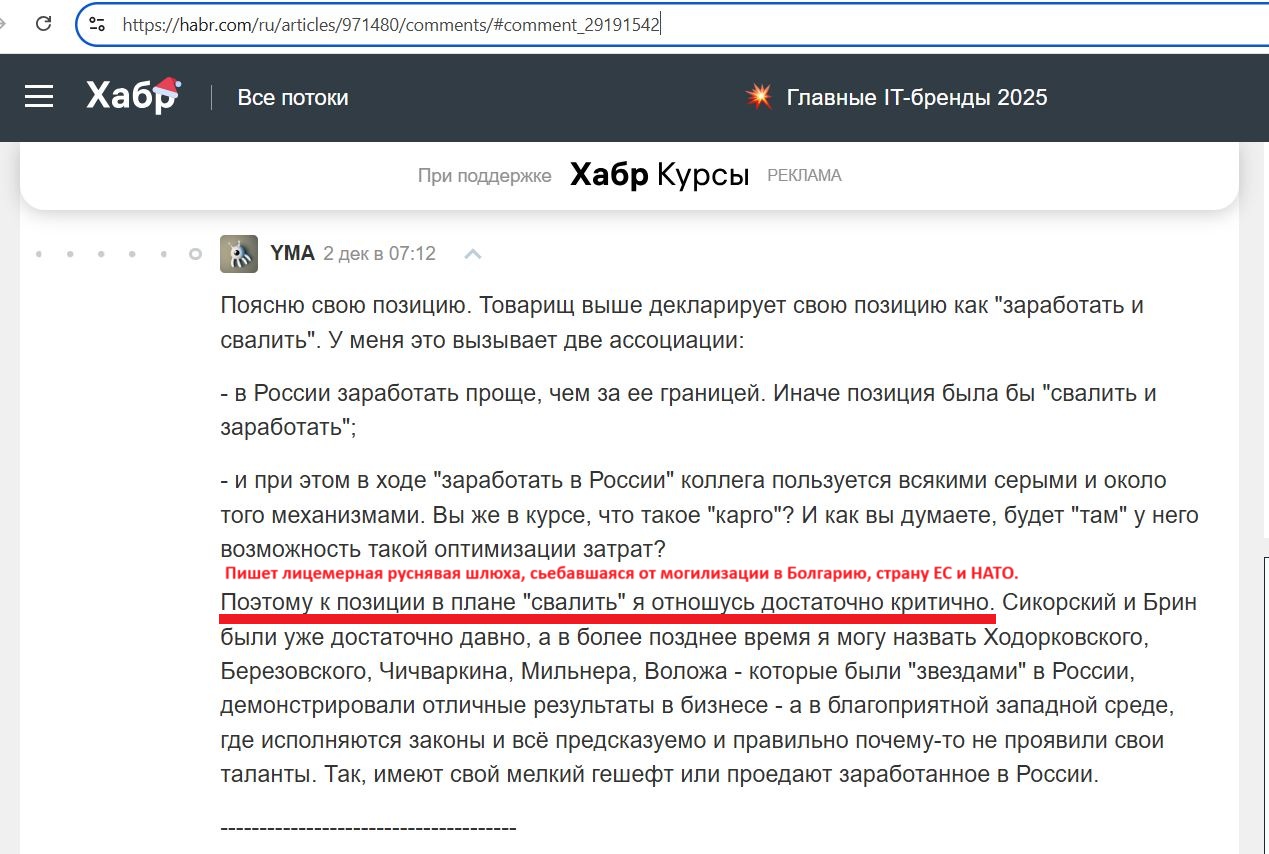Click the "РЕКЛАМА" label
Image resolution: width=1269 pixels, height=854 pixels.
click(804, 175)
